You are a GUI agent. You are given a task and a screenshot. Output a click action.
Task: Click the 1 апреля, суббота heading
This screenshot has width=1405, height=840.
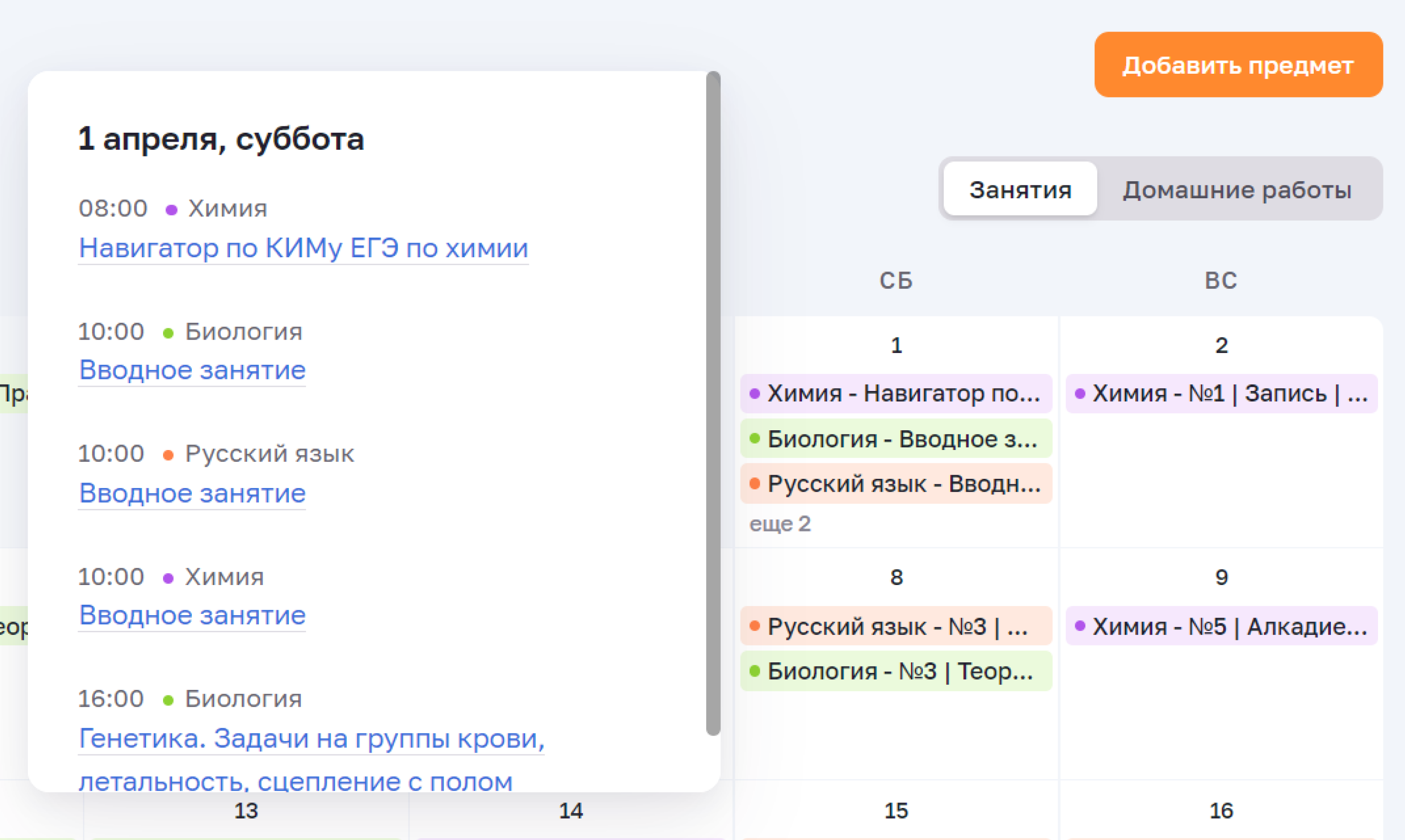[221, 139]
